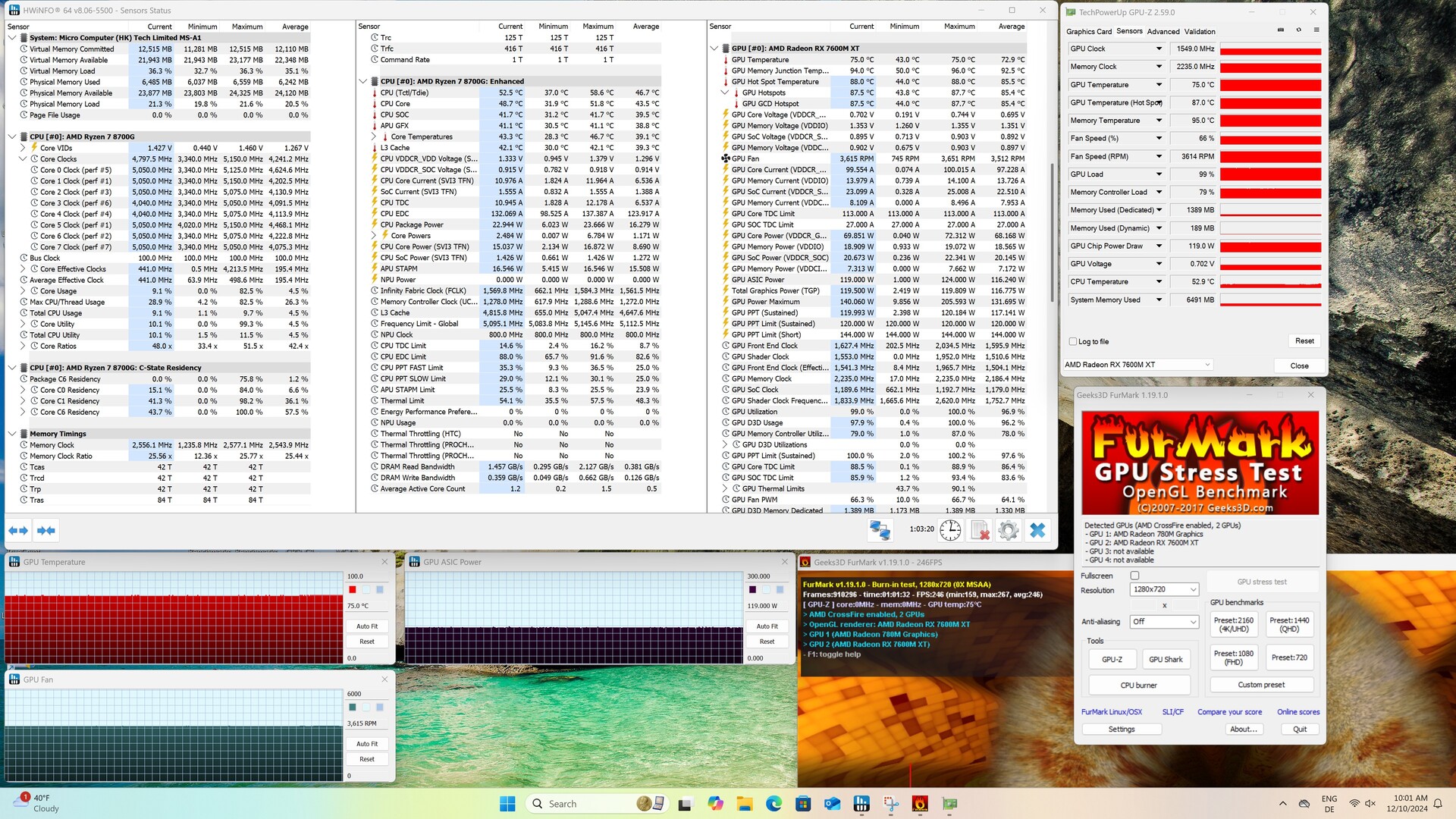Click the expand columns arrows icon in HWiNFO
The height and width of the screenshot is (819, 1456).
(18, 531)
